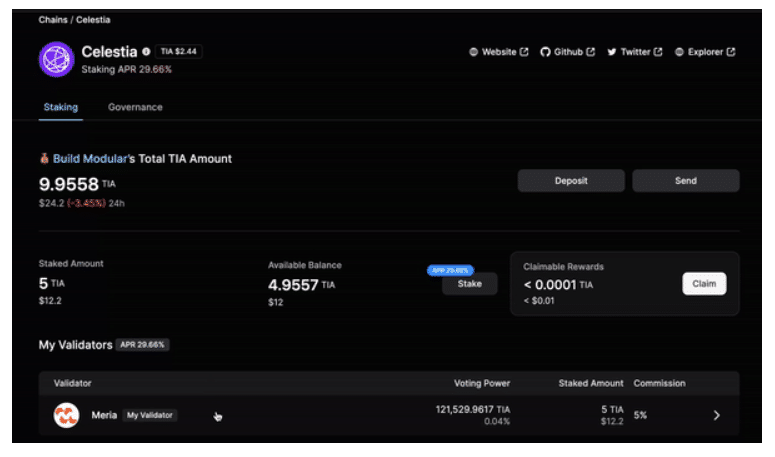Click the My Validator badge

150,415
